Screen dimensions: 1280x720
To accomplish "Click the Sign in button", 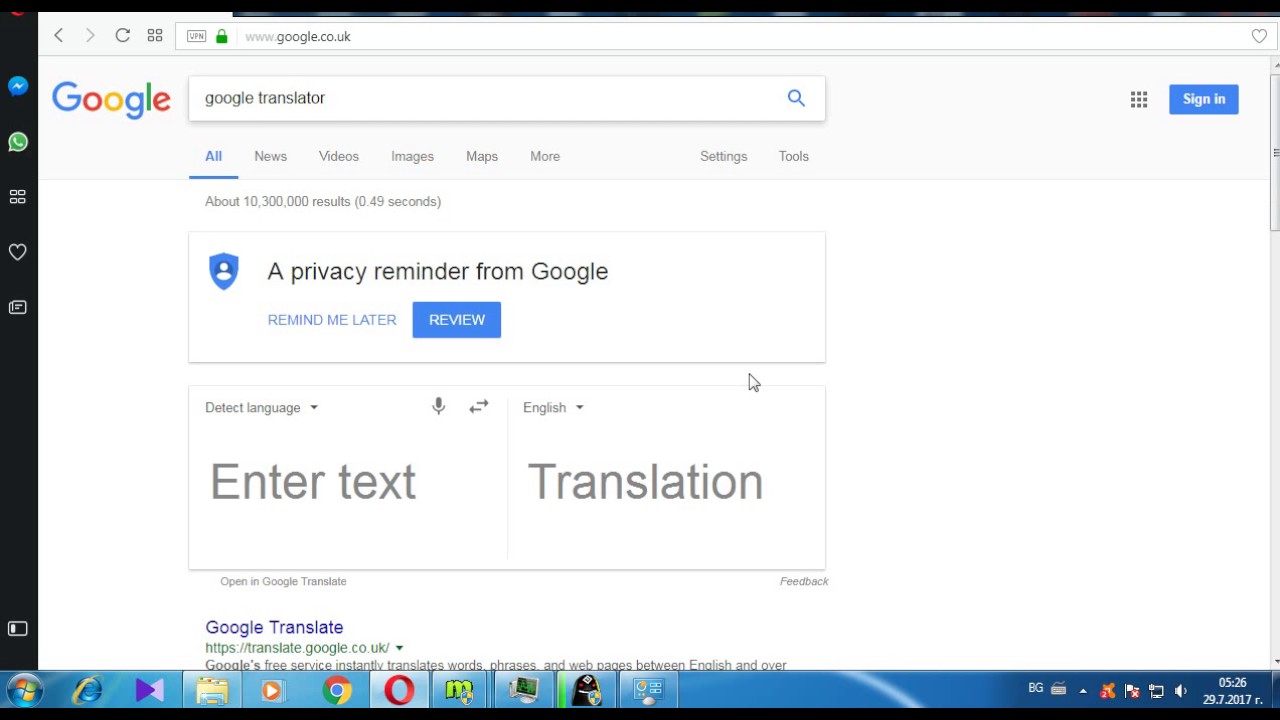I will coord(1204,99).
